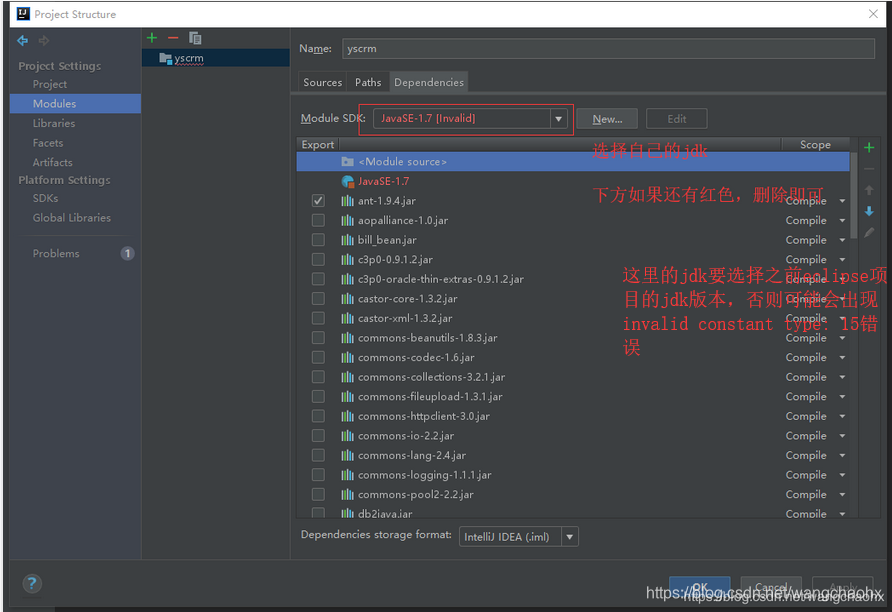Add a new module with green plus
Viewport: 892px width, 612px height.
coord(152,38)
